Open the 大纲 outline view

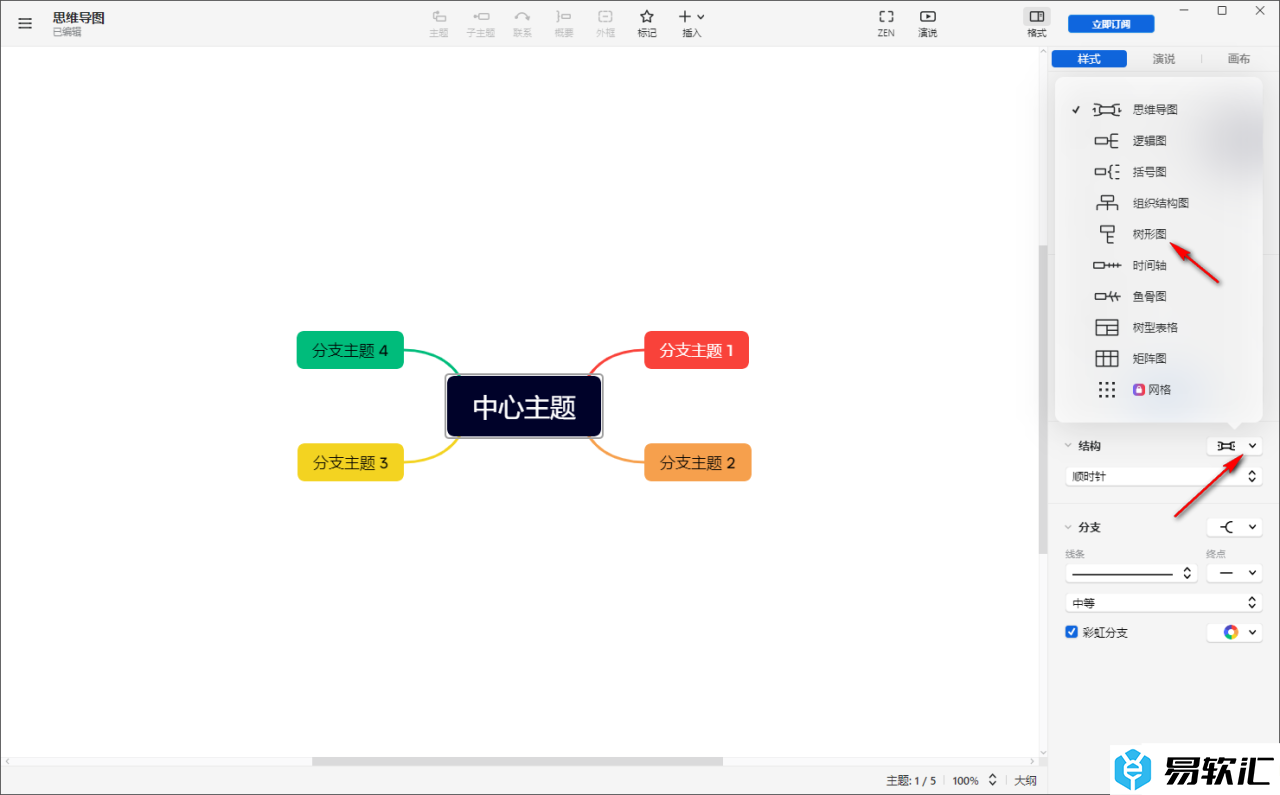[x=1026, y=780]
